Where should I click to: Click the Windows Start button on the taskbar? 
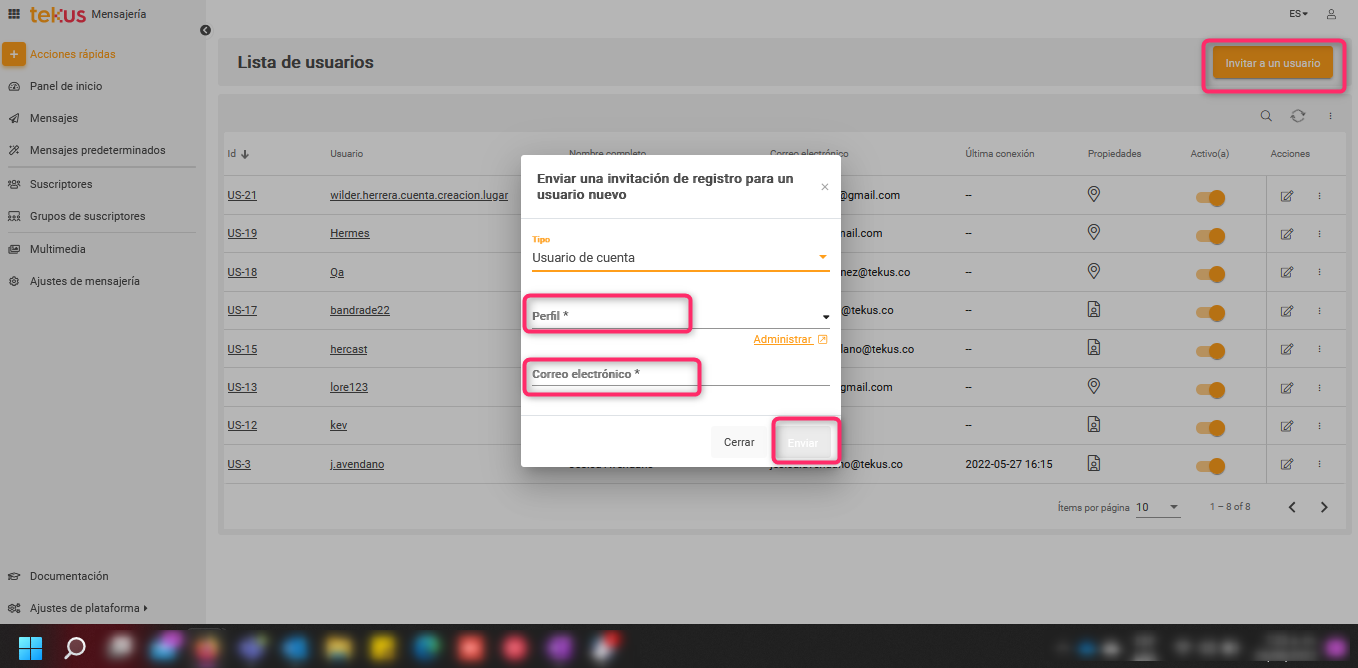coord(31,647)
